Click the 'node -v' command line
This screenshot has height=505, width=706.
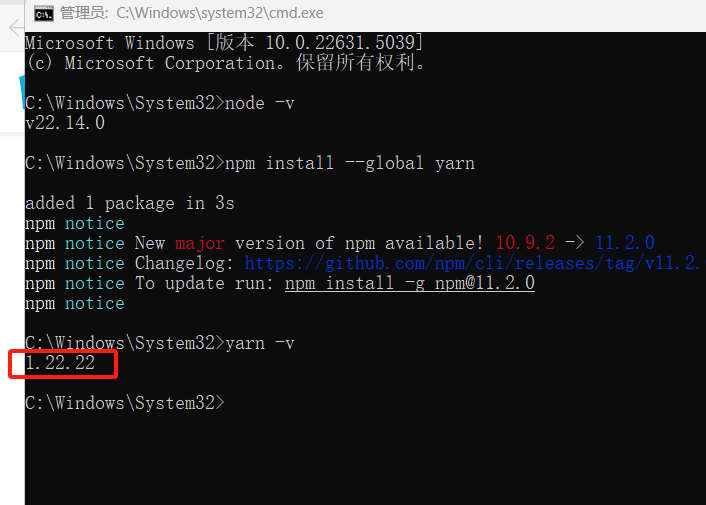point(159,103)
